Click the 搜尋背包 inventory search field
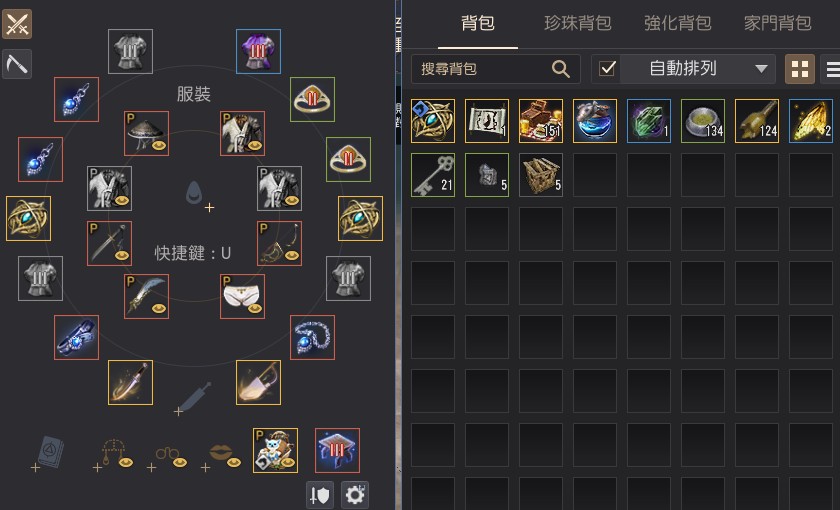 tap(496, 69)
